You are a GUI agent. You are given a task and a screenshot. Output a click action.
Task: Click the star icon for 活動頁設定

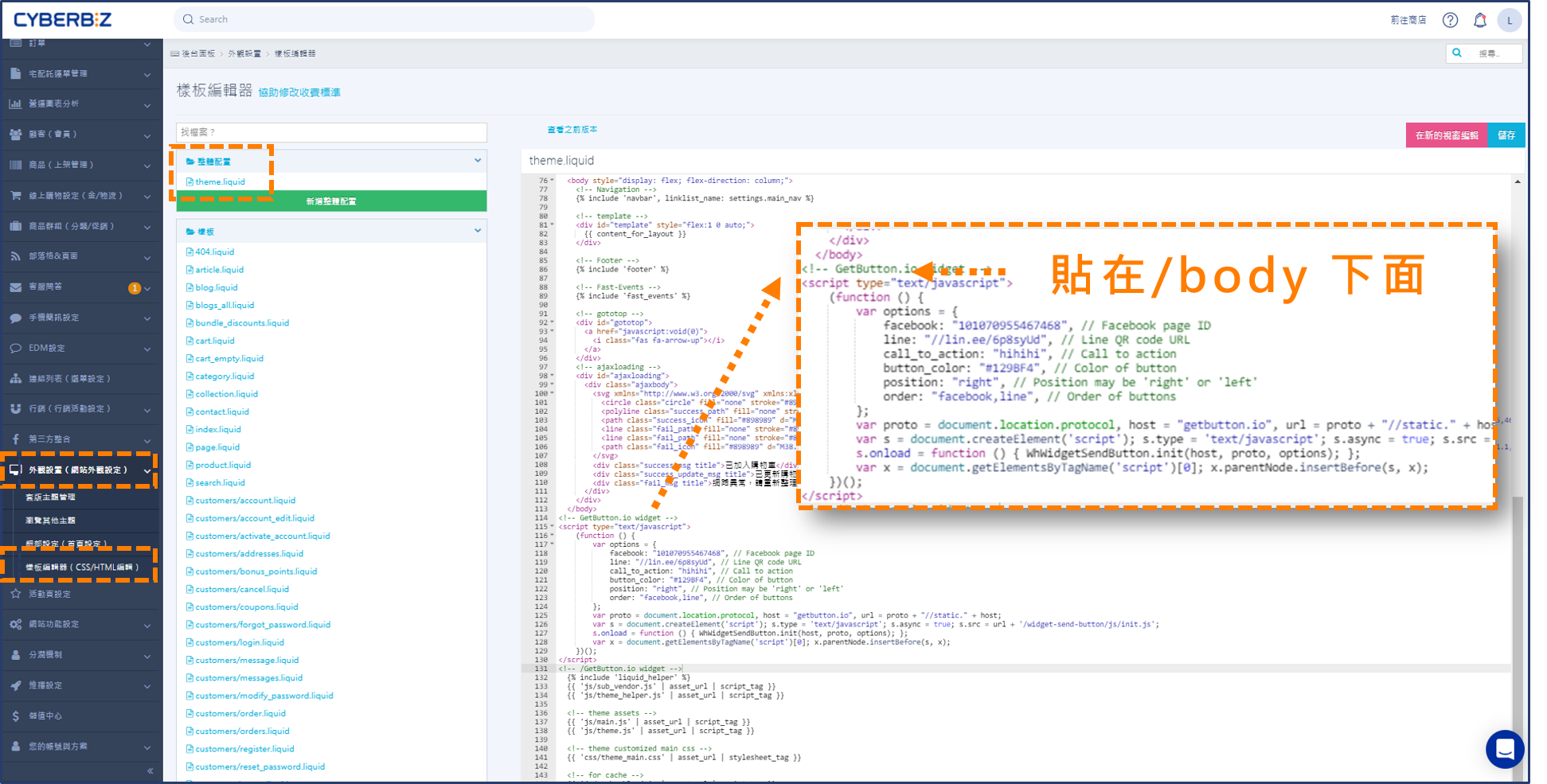pos(16,594)
